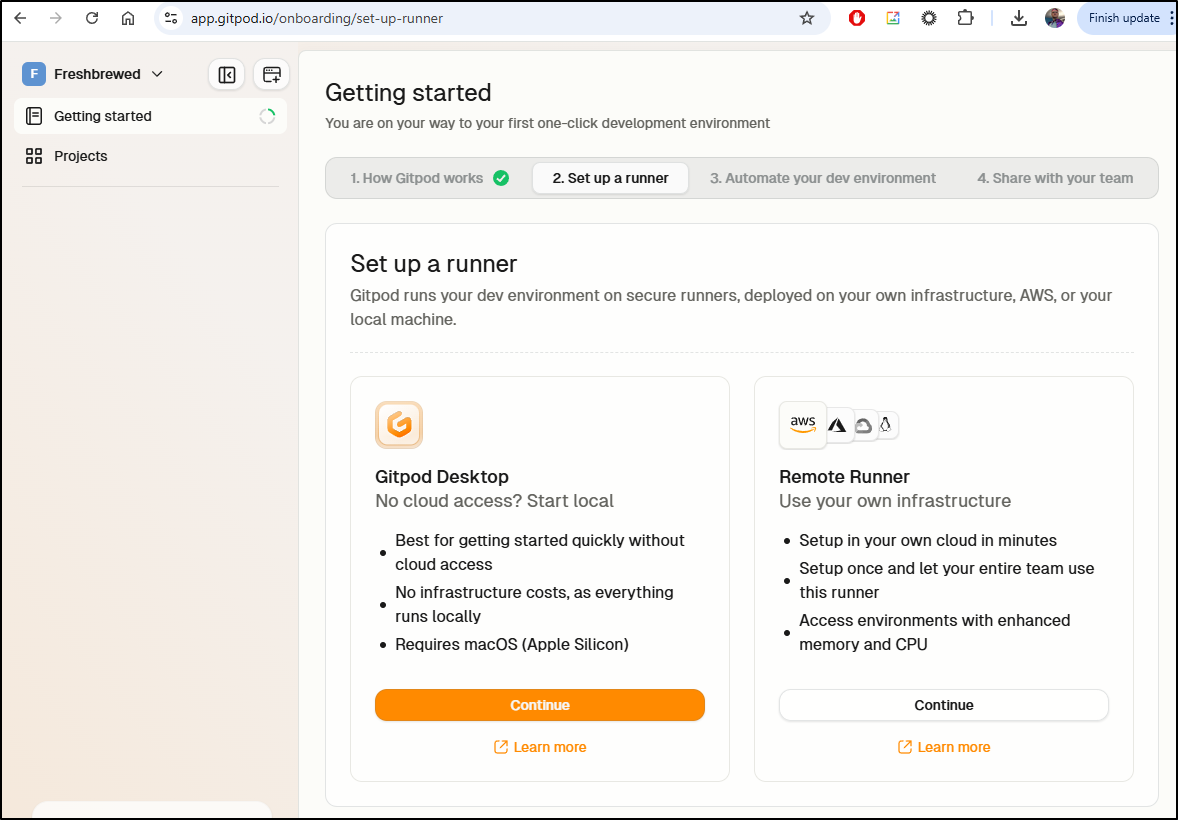Click the Getting started page heading
The width and height of the screenshot is (1178, 820).
tap(408, 92)
